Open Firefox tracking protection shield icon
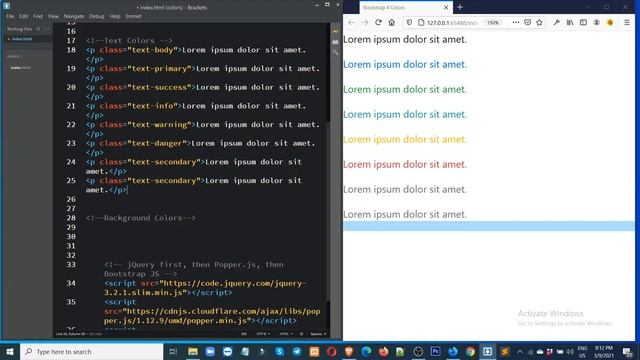The image size is (640, 360). click(x=409, y=22)
